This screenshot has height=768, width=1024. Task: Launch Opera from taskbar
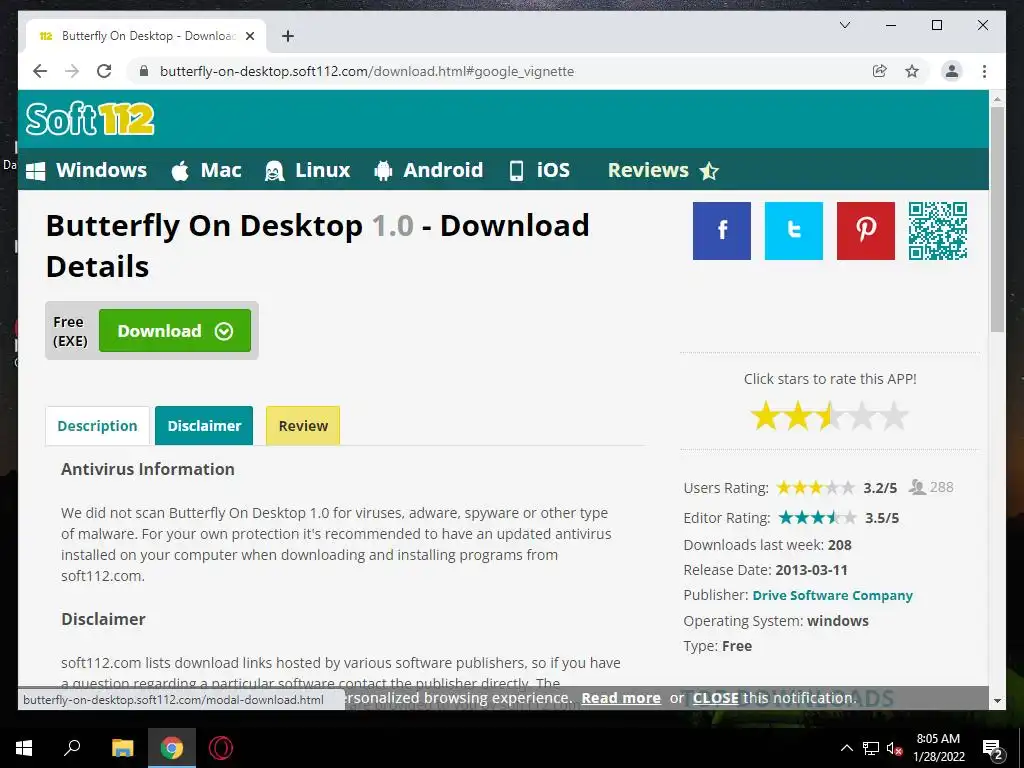coord(221,748)
